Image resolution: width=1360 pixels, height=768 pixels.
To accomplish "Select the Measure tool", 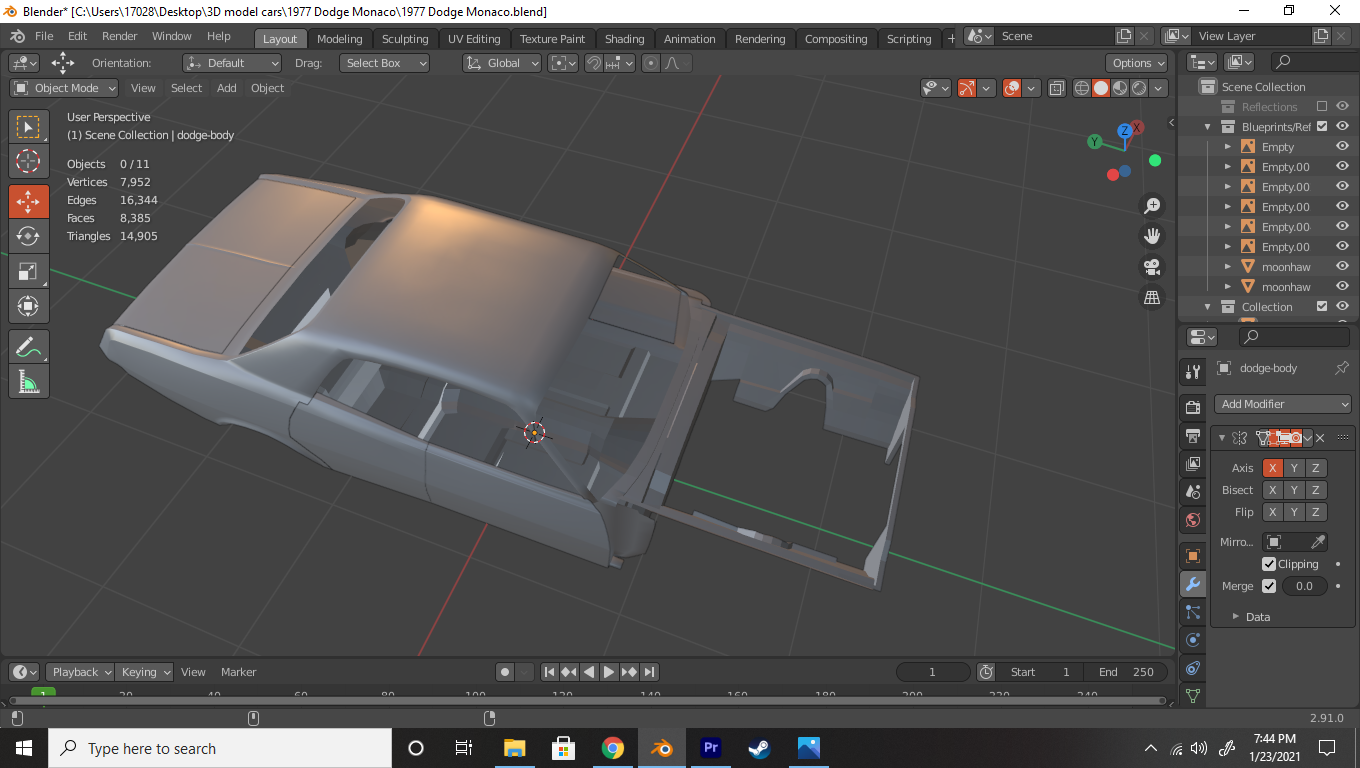I will point(28,381).
